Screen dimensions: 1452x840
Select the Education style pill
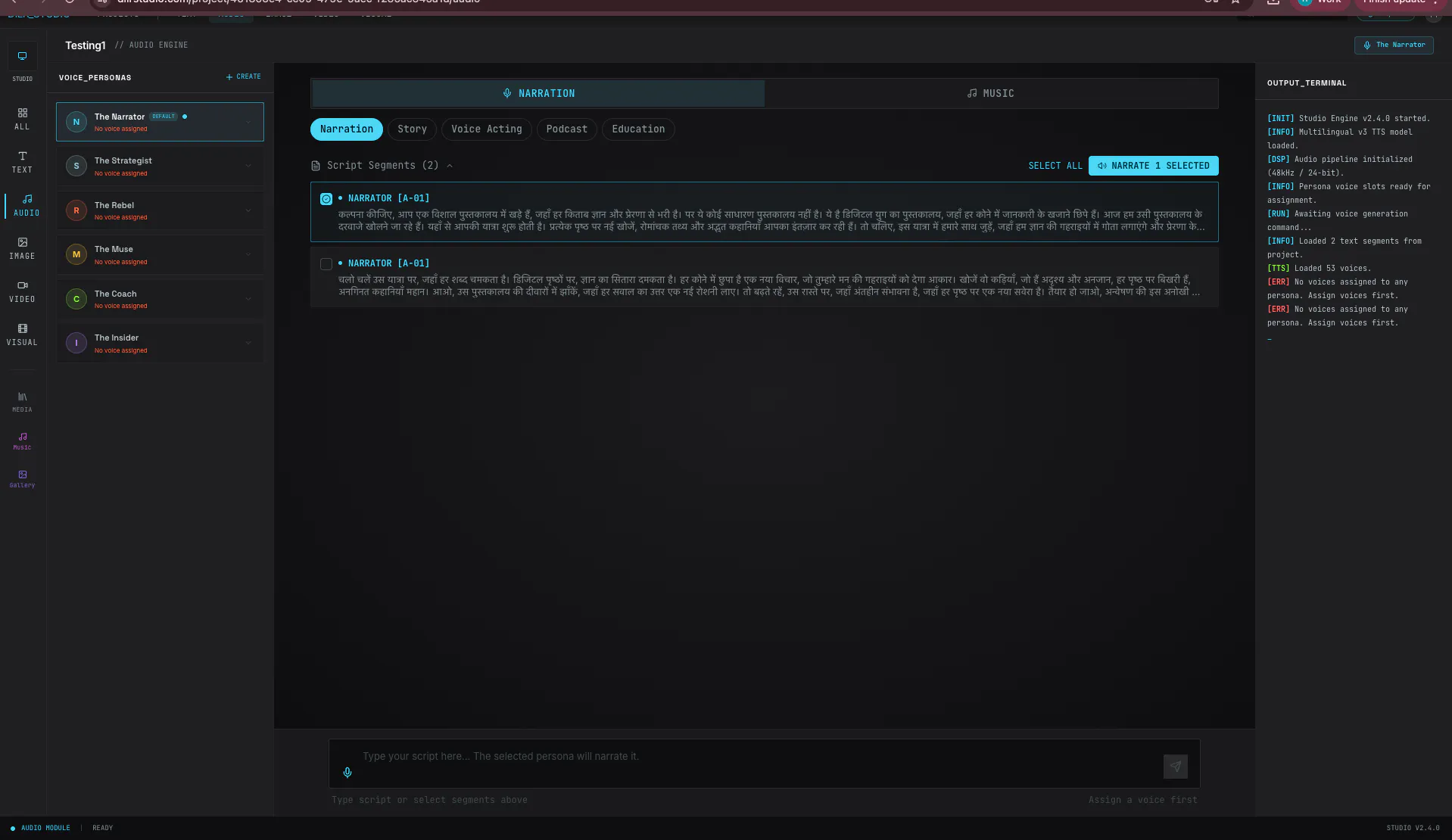(638, 129)
